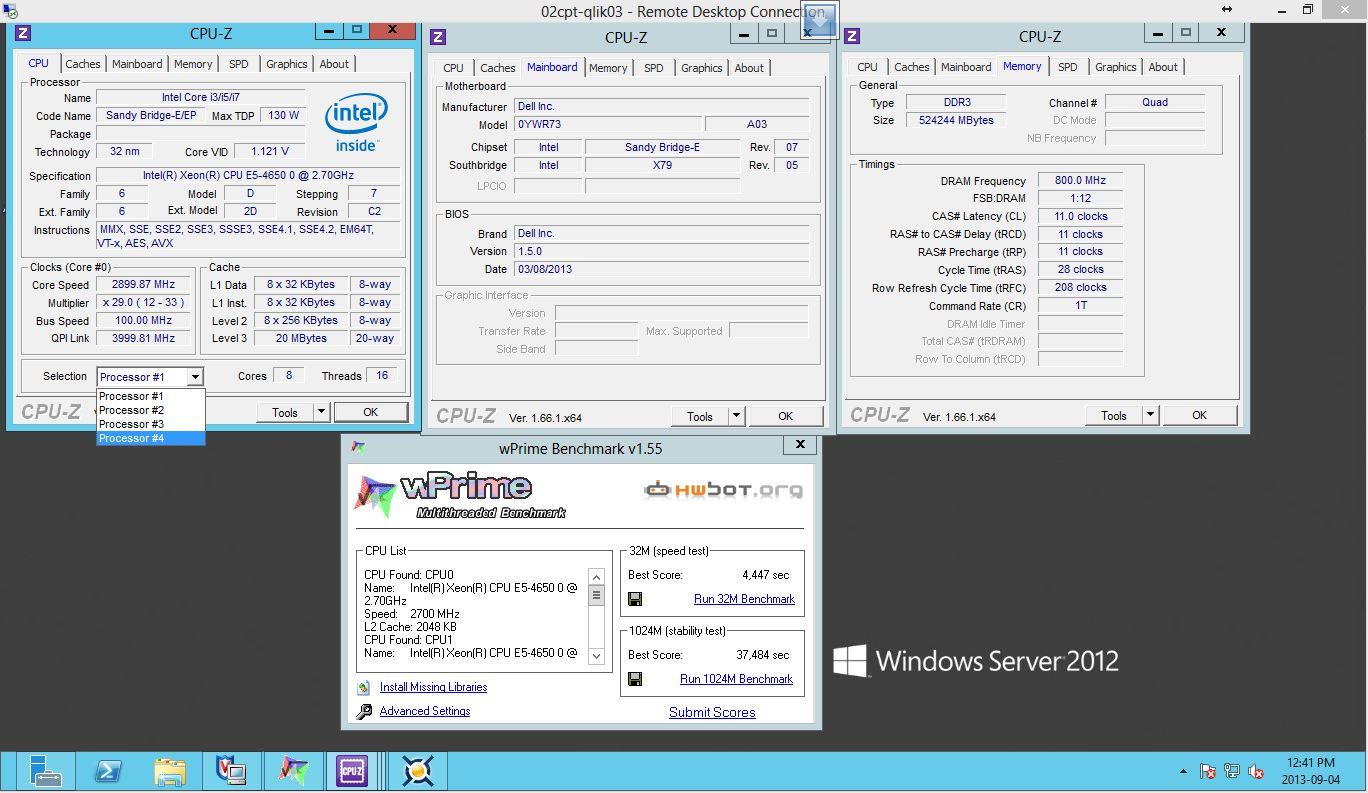Run the 1024M Benchmark
The width and height of the screenshot is (1368, 793).
click(x=736, y=679)
